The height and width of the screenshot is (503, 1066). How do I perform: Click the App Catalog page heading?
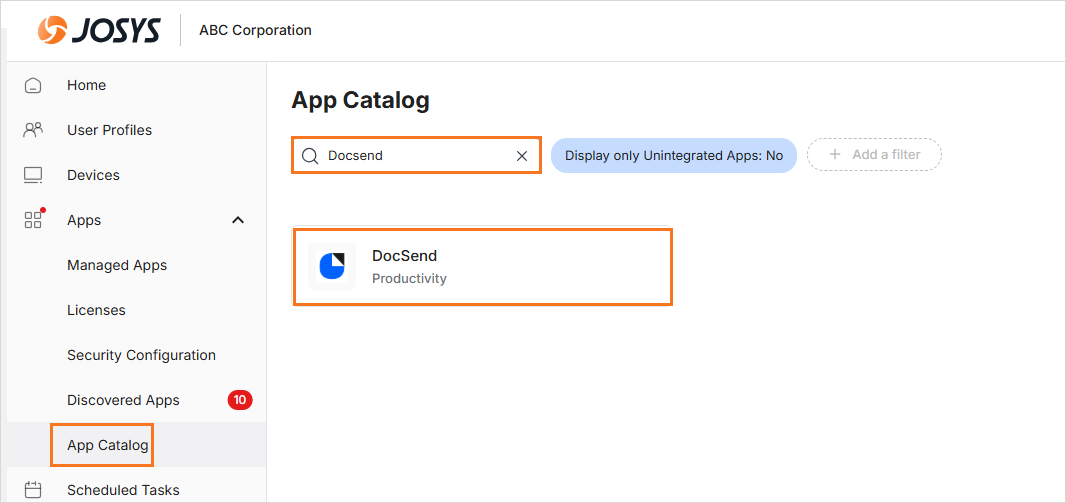point(360,101)
